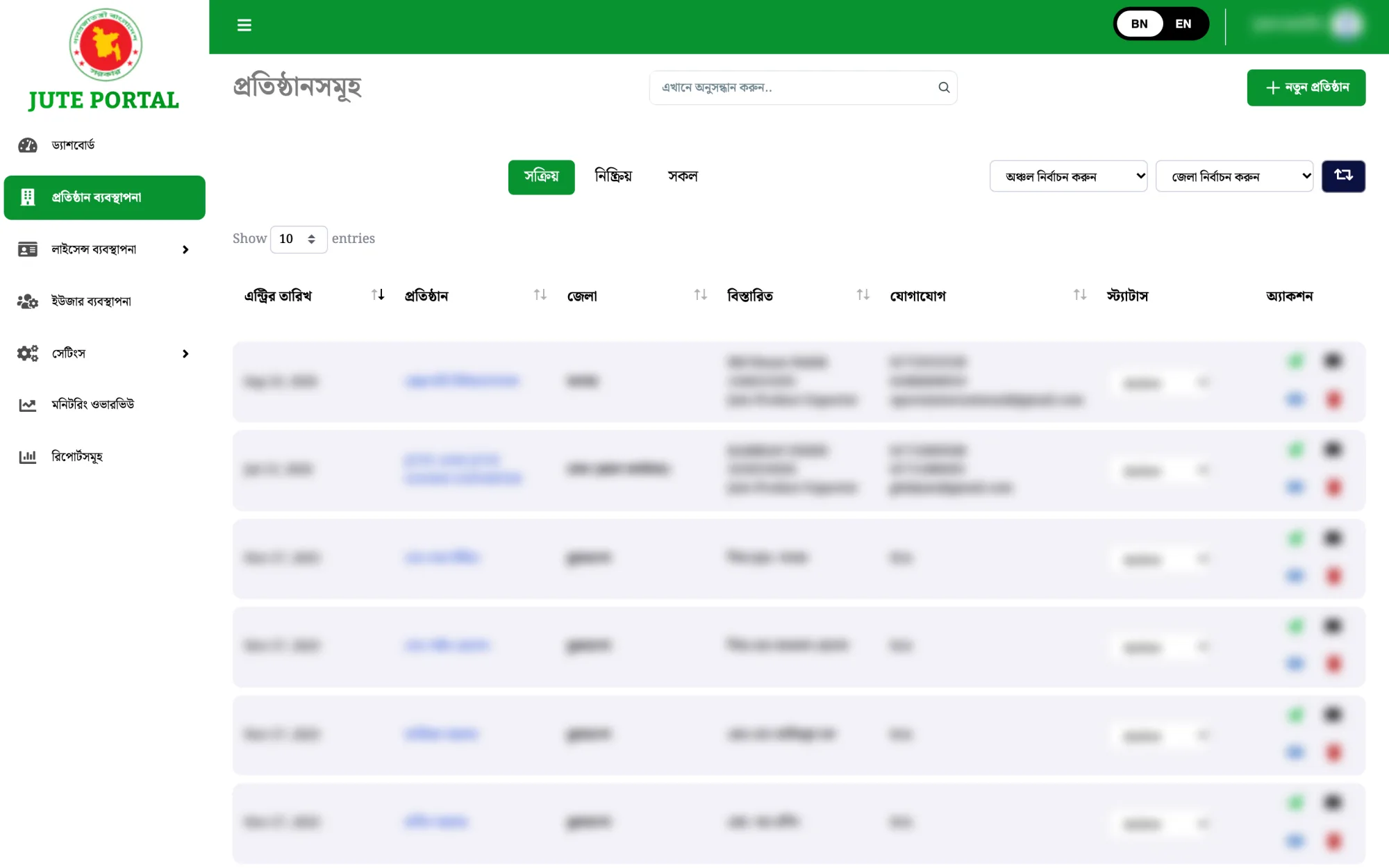
Task: Sort by প্রতিষ্ঠান column arrows
Action: click(540, 295)
